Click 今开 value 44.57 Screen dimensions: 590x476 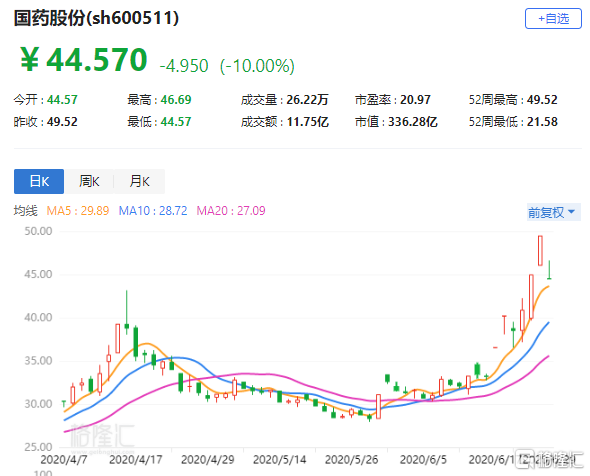[x=62, y=100]
